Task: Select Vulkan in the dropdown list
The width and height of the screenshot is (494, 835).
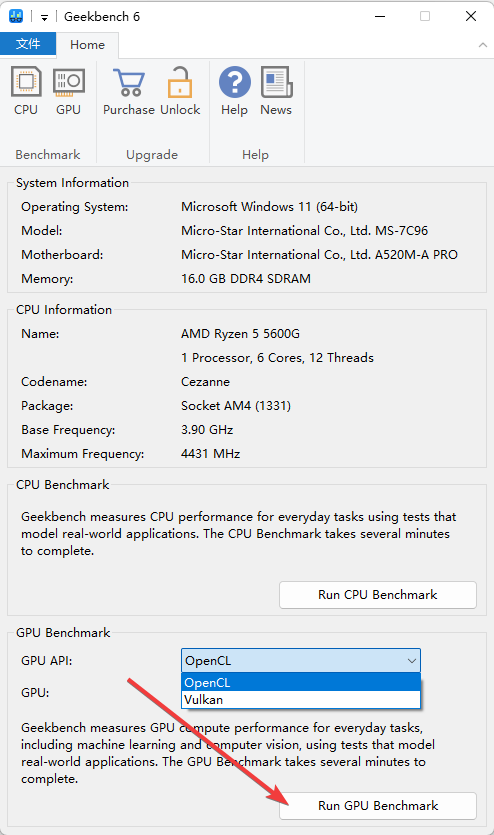Action: [x=301, y=699]
